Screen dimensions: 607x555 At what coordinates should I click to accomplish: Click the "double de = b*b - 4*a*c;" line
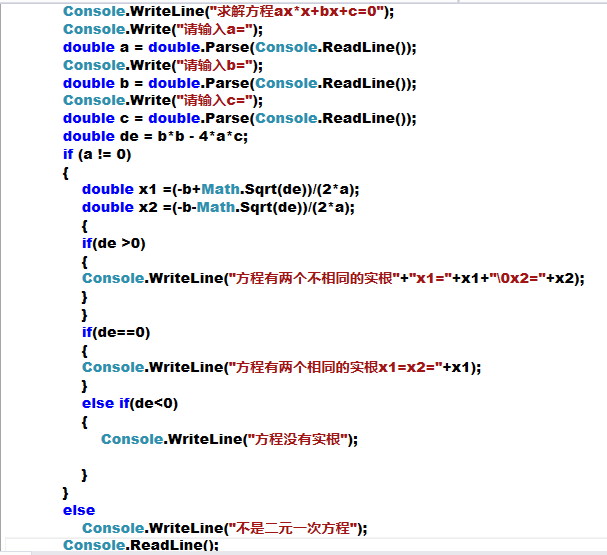[155, 136]
